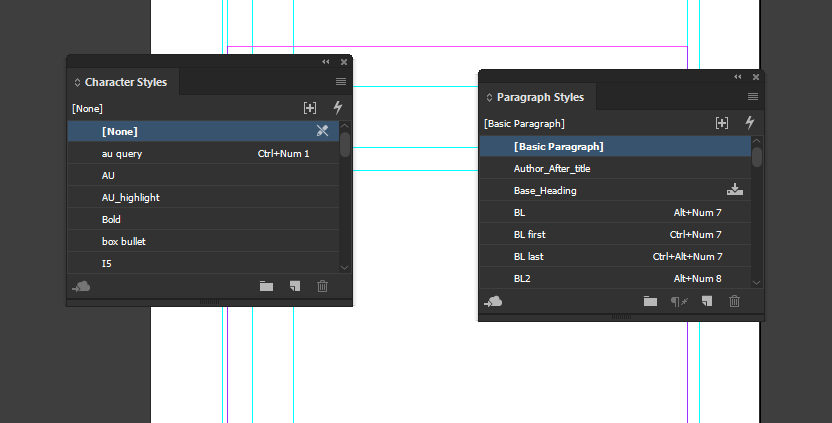Collapse the Character Styles panel to icons
Screen dimensions: 832x423
[x=326, y=62]
